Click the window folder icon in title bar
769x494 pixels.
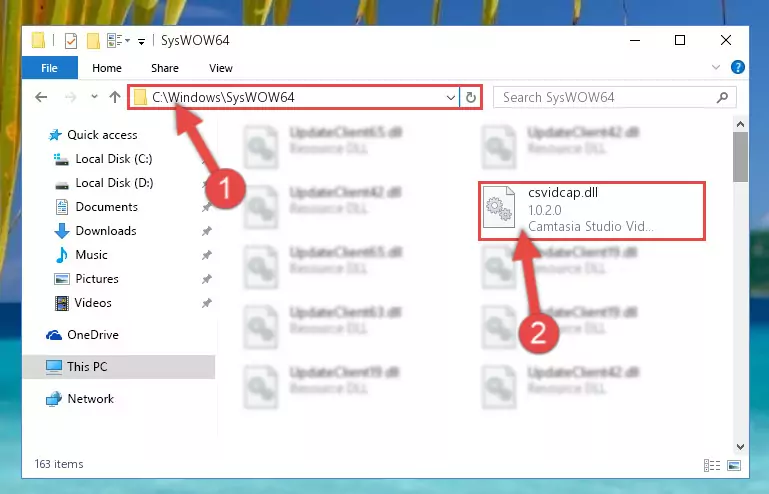point(38,40)
